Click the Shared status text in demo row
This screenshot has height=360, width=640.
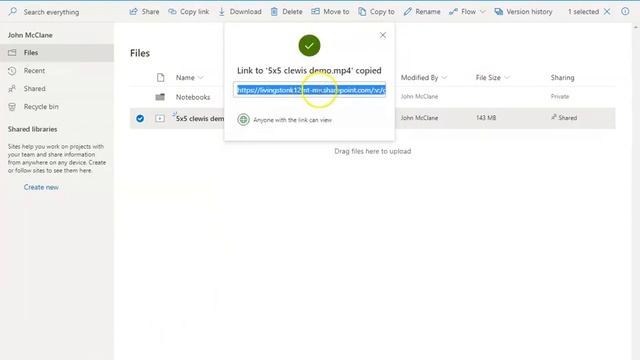click(x=567, y=118)
